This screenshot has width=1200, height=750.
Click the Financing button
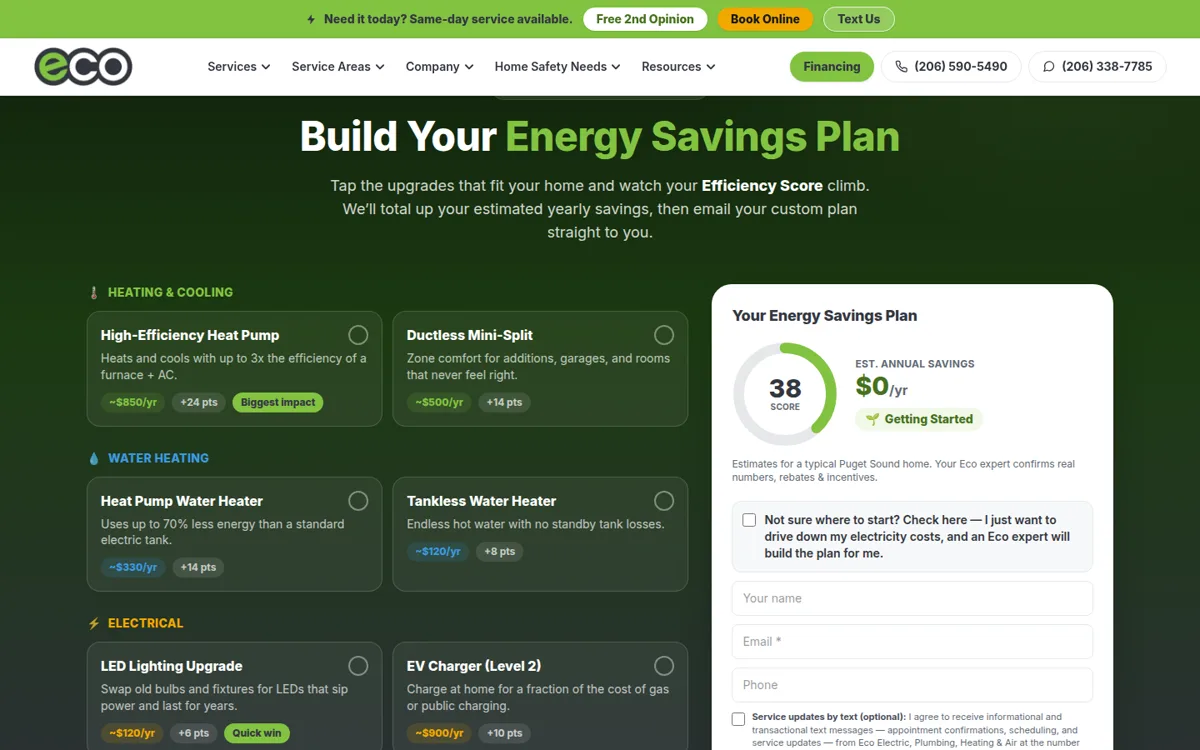[832, 67]
